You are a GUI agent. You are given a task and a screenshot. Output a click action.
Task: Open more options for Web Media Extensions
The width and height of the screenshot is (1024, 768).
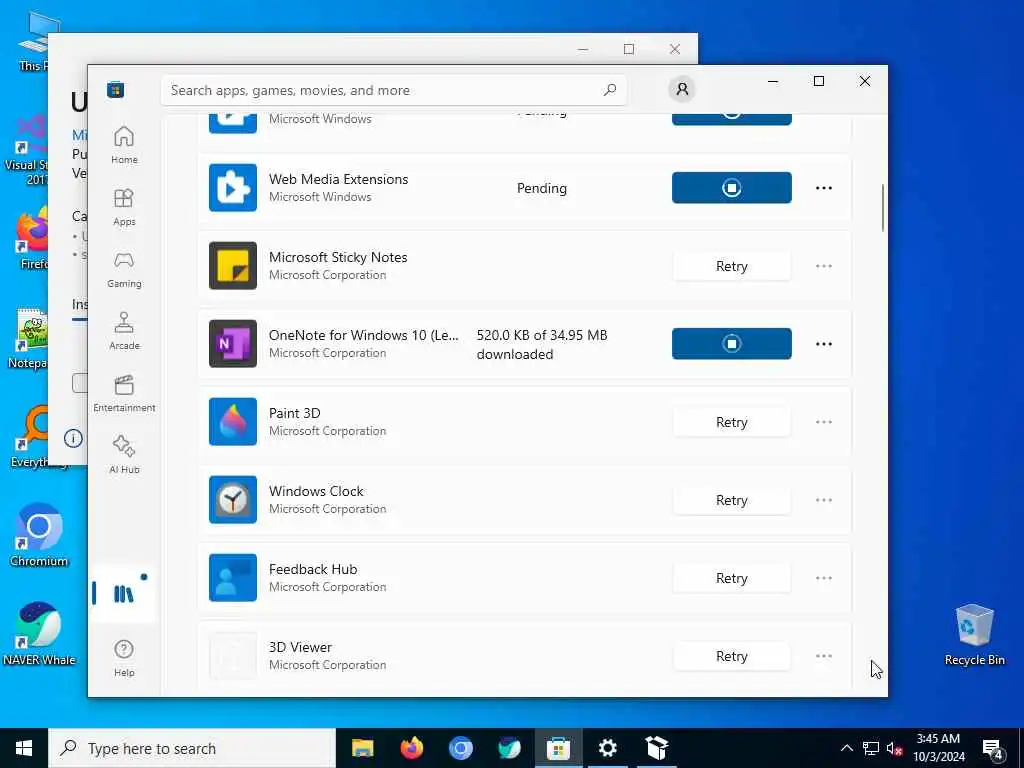tap(824, 188)
